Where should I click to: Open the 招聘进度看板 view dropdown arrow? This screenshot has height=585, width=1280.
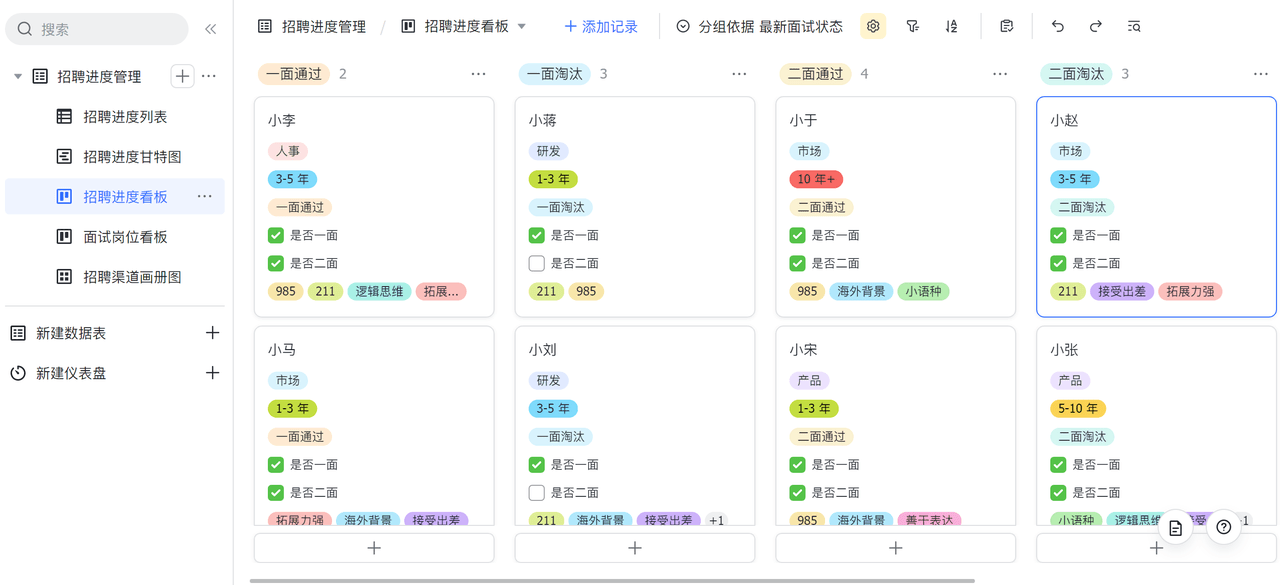pos(521,27)
